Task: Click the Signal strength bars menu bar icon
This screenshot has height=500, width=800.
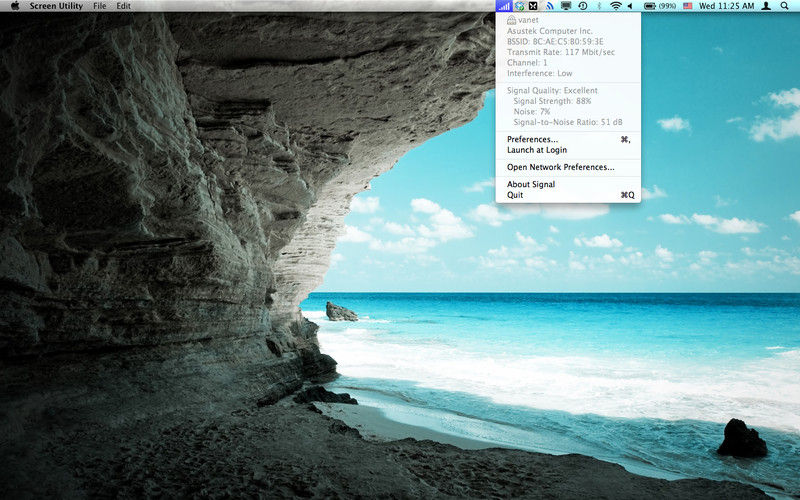Action: [x=504, y=6]
